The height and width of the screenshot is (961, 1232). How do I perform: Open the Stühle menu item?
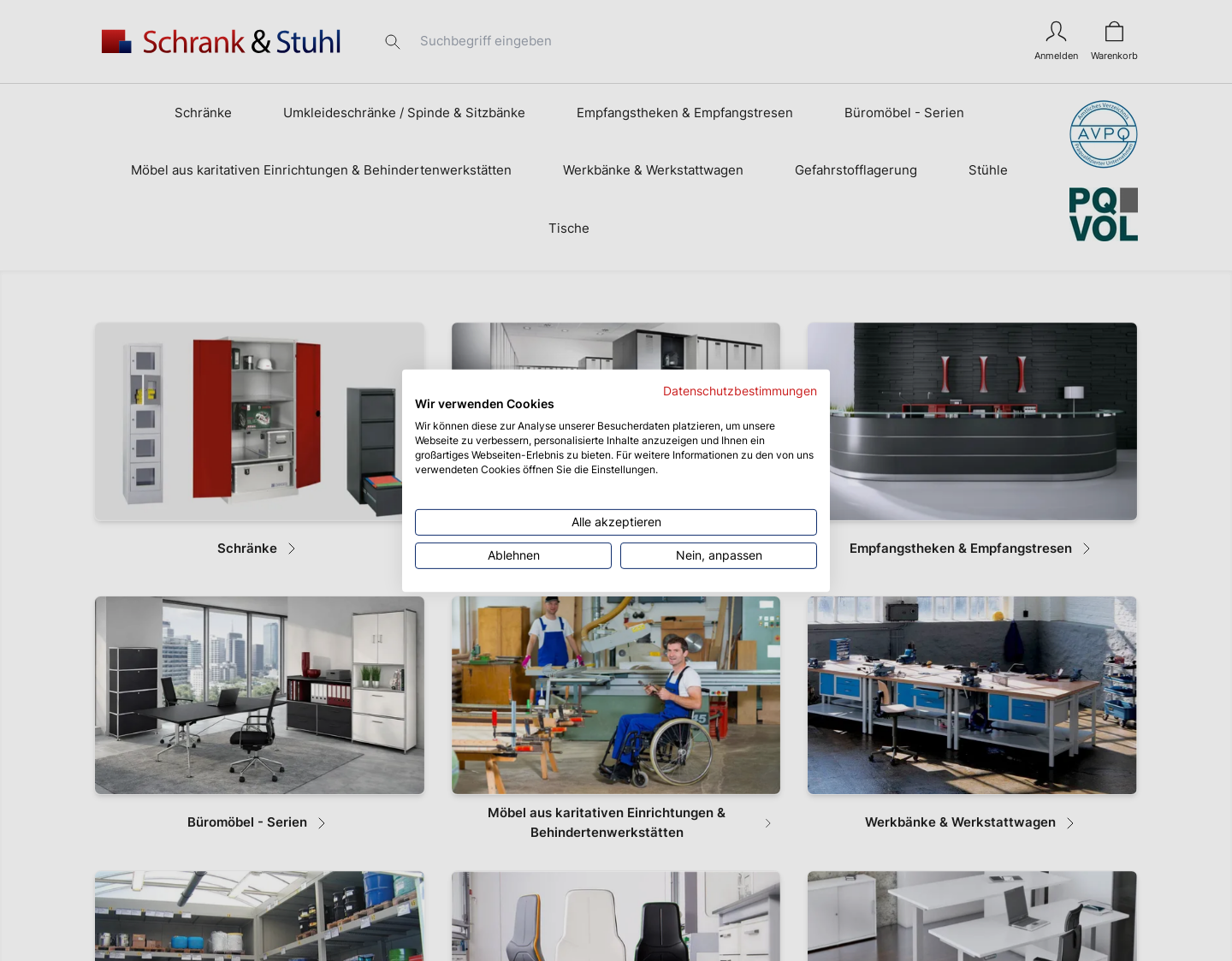tap(988, 170)
